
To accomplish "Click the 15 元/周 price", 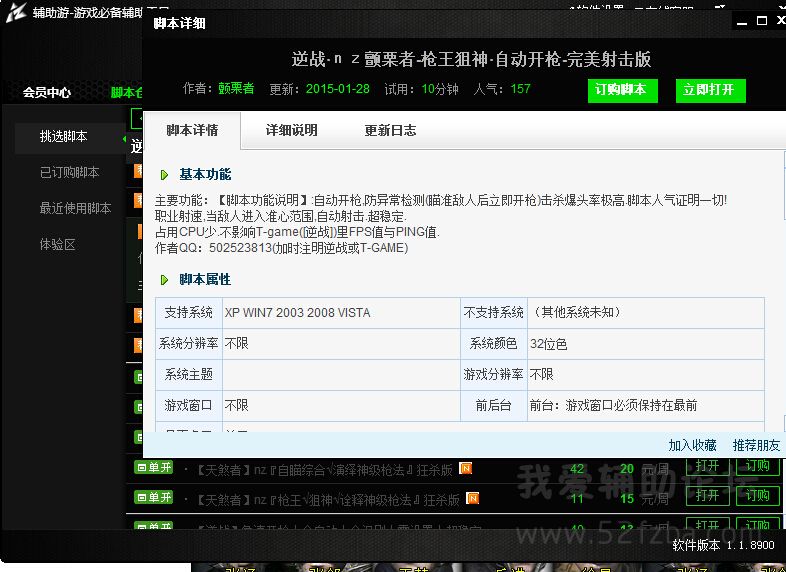I will tap(644, 499).
